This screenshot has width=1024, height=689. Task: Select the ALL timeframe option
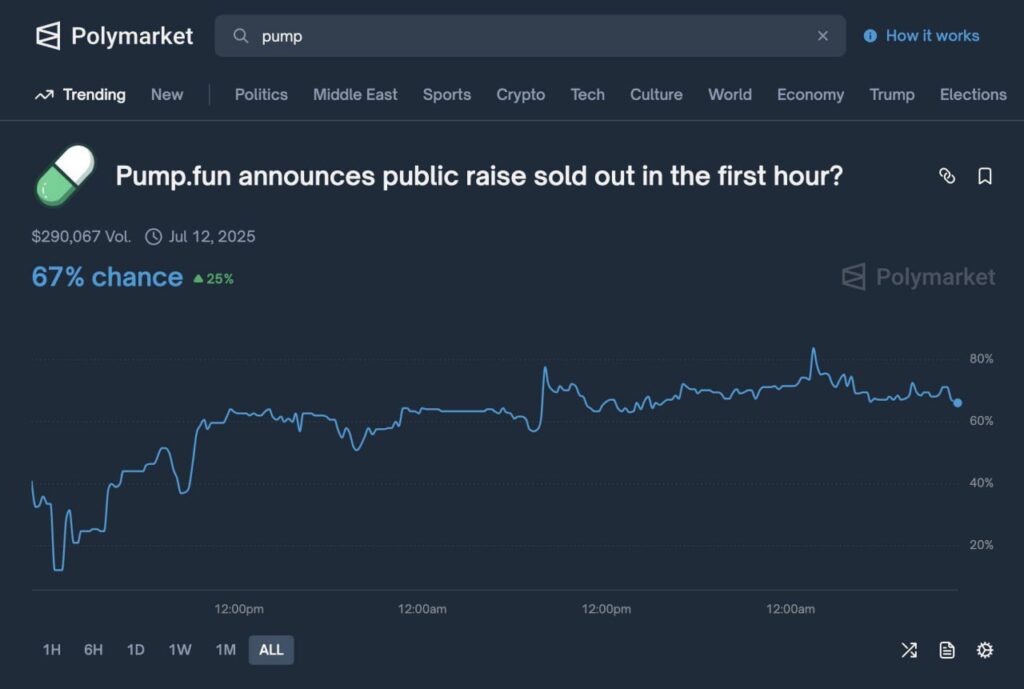tap(271, 650)
